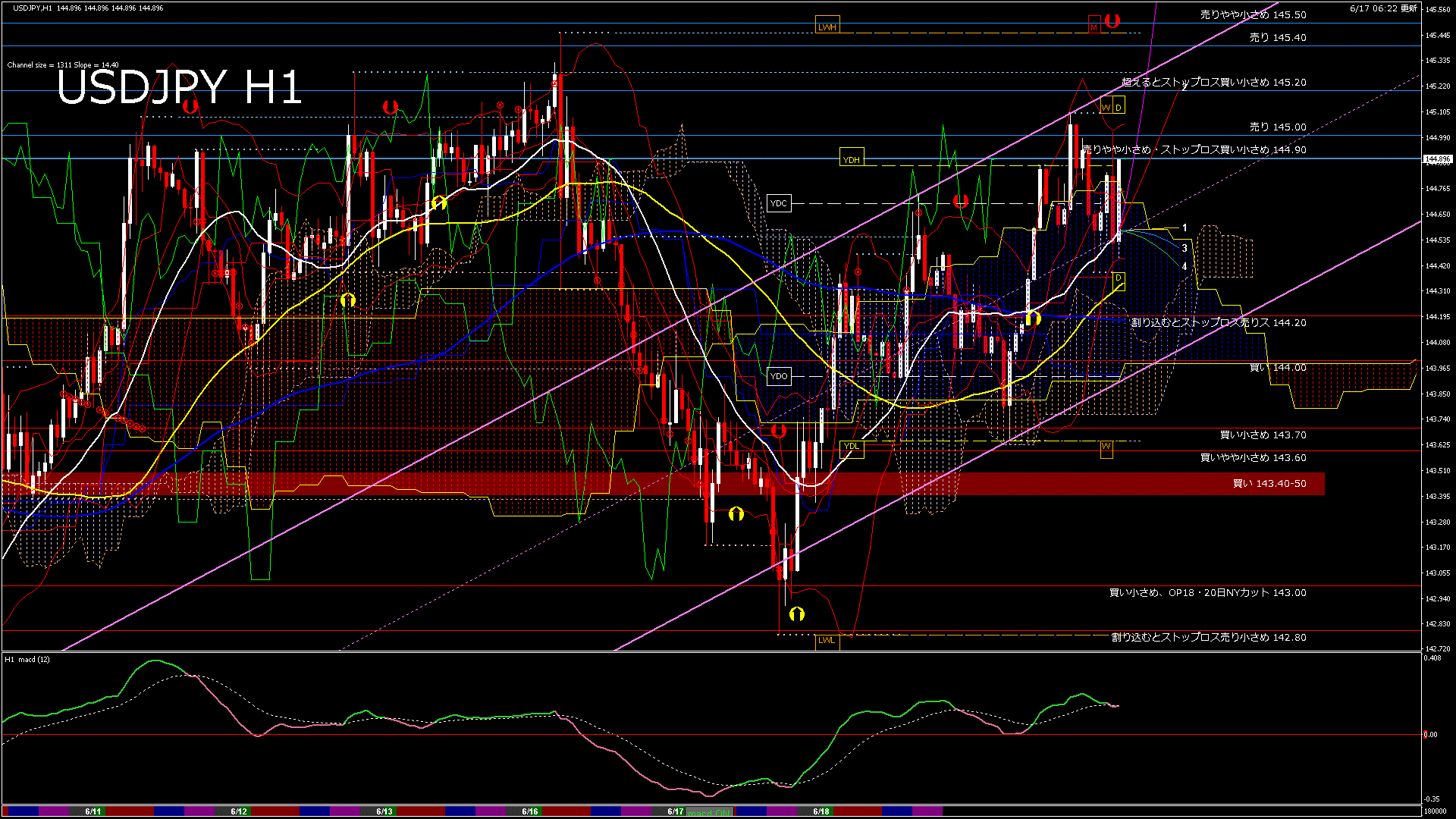Click the current price tag 144.896 on axis
This screenshot has width=1456, height=819.
pos(1438,159)
